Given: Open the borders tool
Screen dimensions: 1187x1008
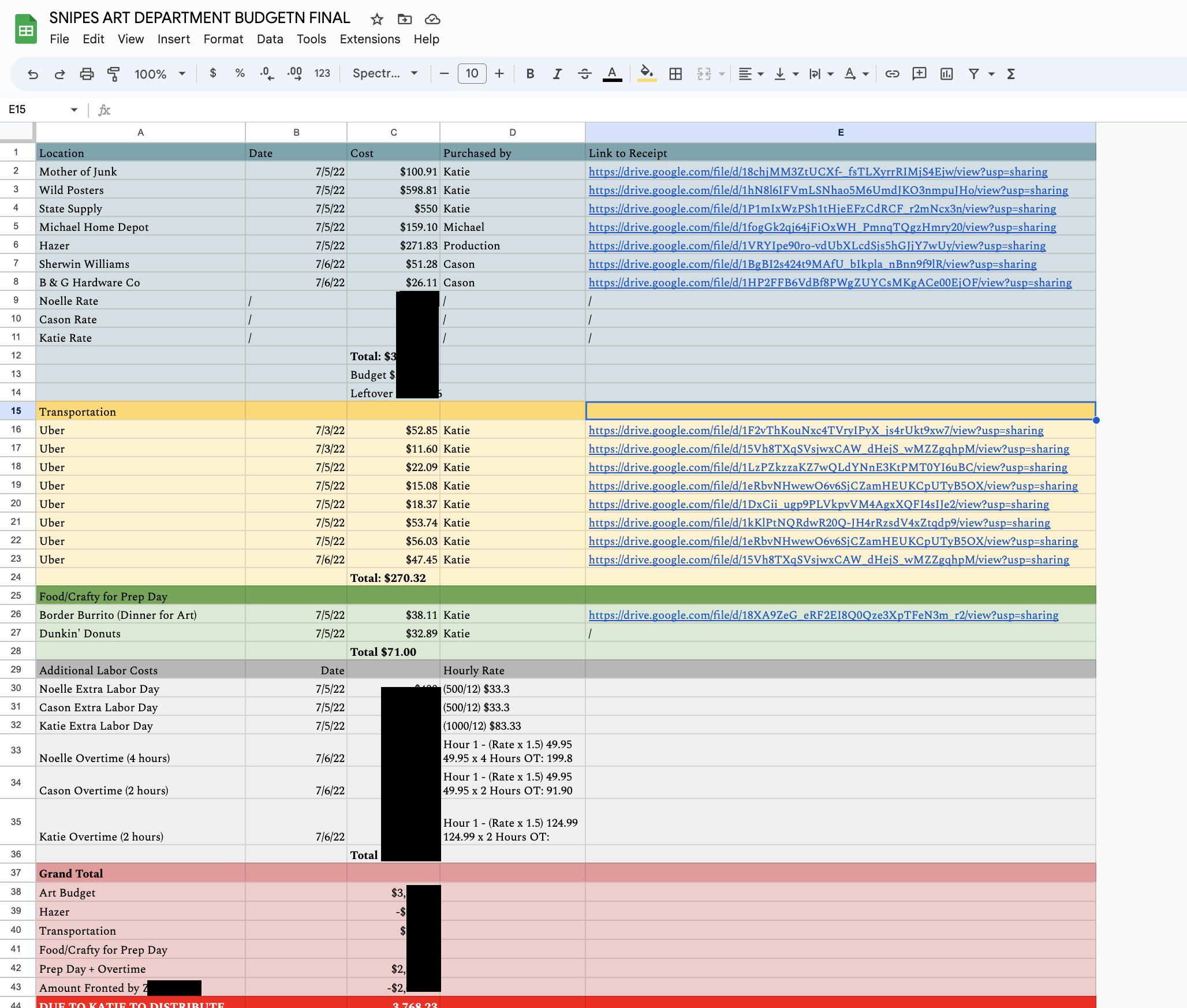Looking at the screenshot, I should pos(675,74).
